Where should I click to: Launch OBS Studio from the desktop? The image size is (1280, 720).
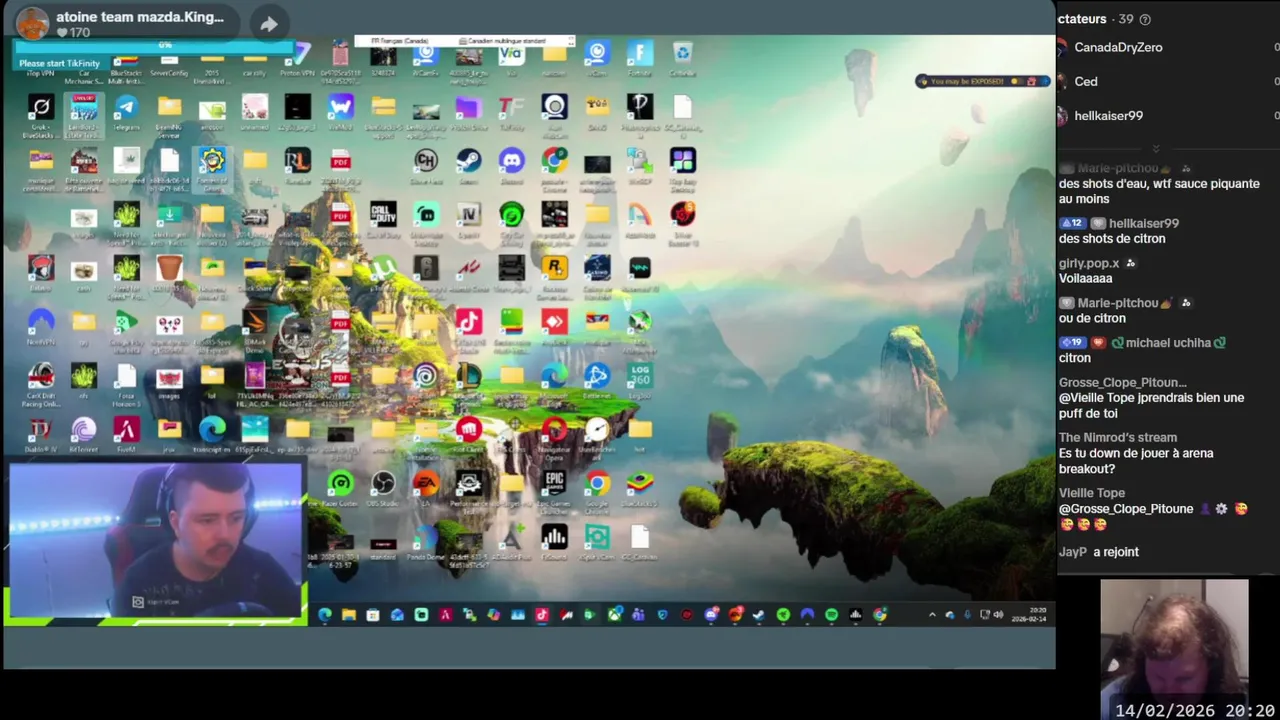(x=383, y=483)
